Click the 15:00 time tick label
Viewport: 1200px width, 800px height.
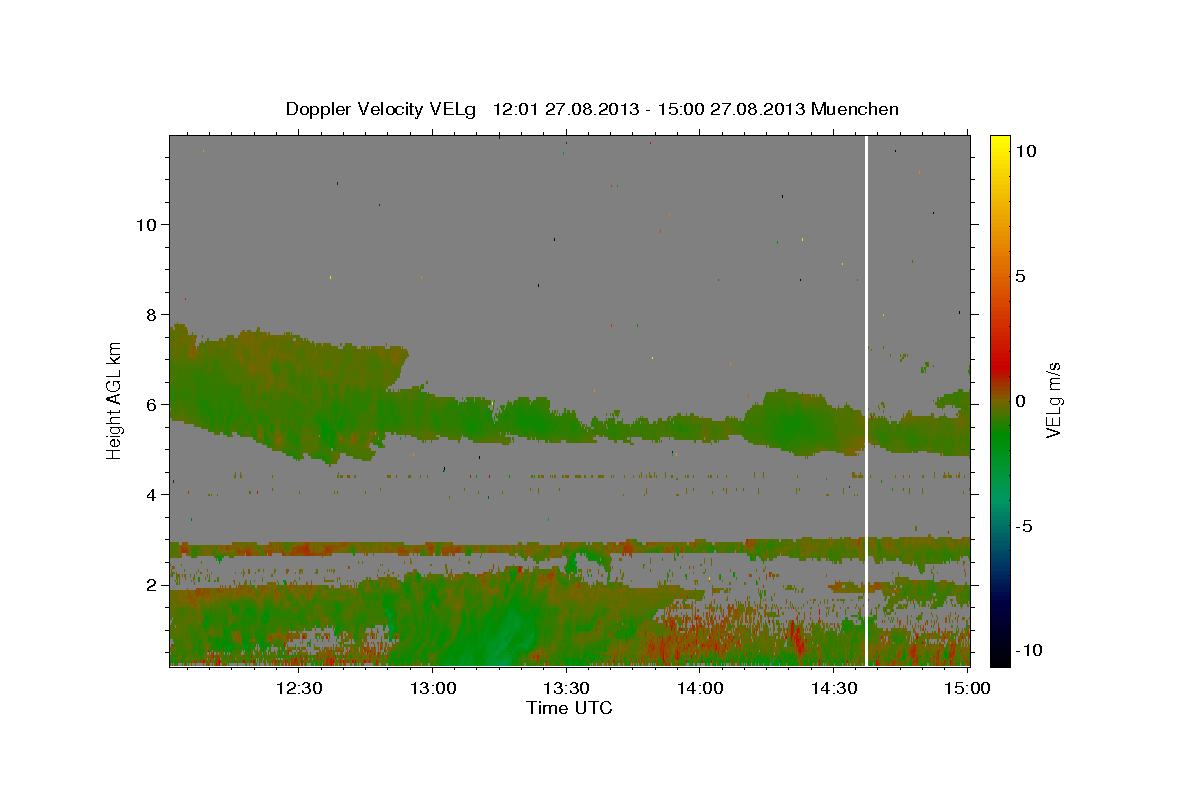(968, 688)
